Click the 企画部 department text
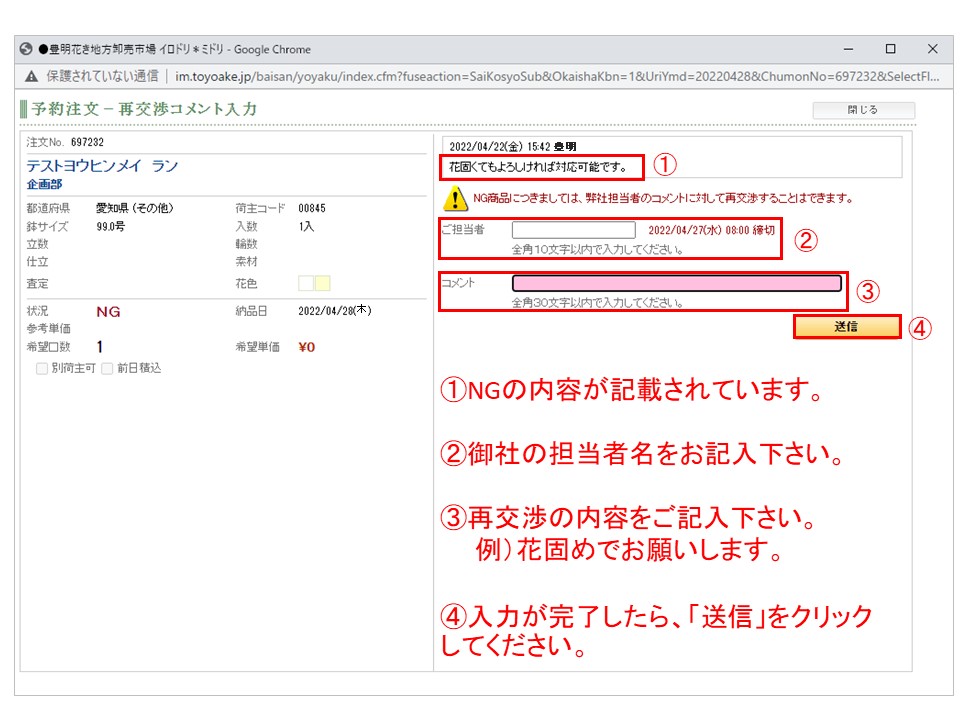The image size is (960, 720). [44, 184]
